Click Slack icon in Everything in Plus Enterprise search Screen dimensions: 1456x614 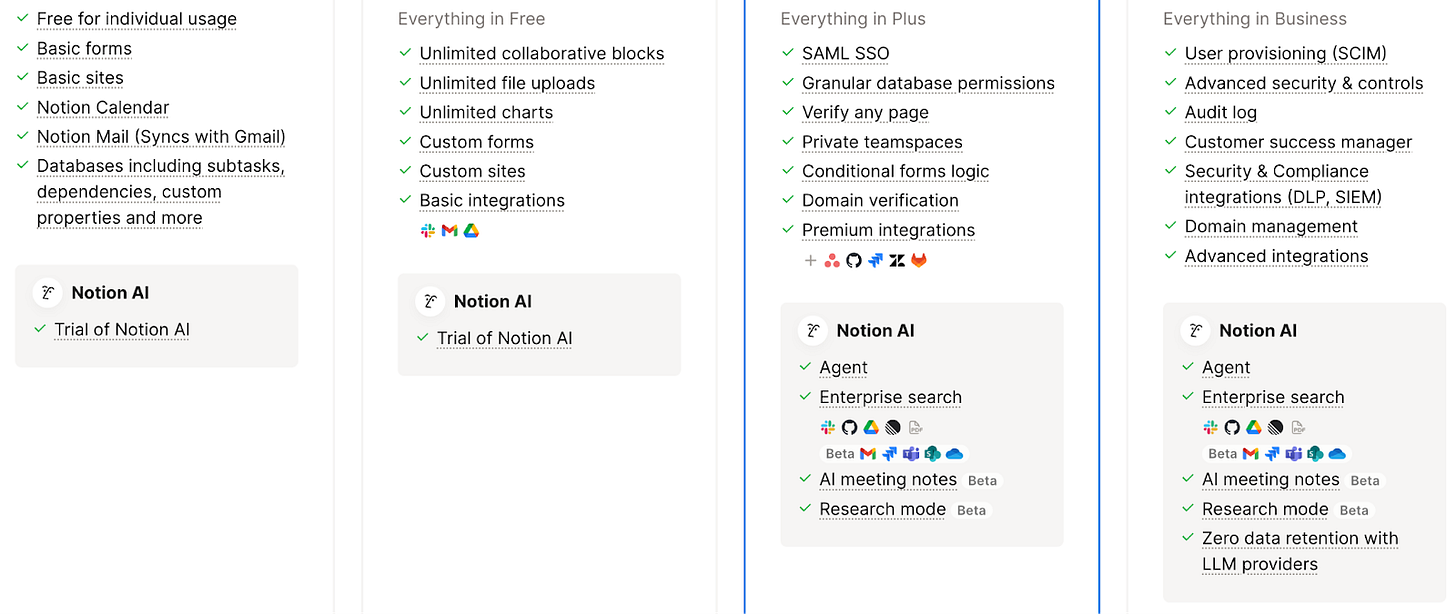pos(828,427)
